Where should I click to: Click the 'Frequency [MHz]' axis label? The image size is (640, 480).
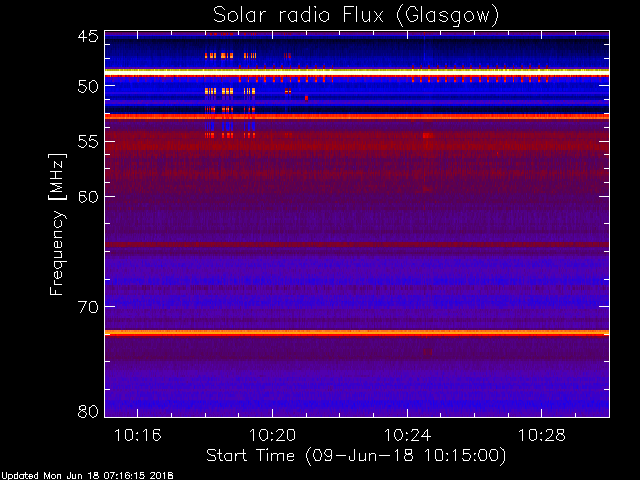click(57, 224)
